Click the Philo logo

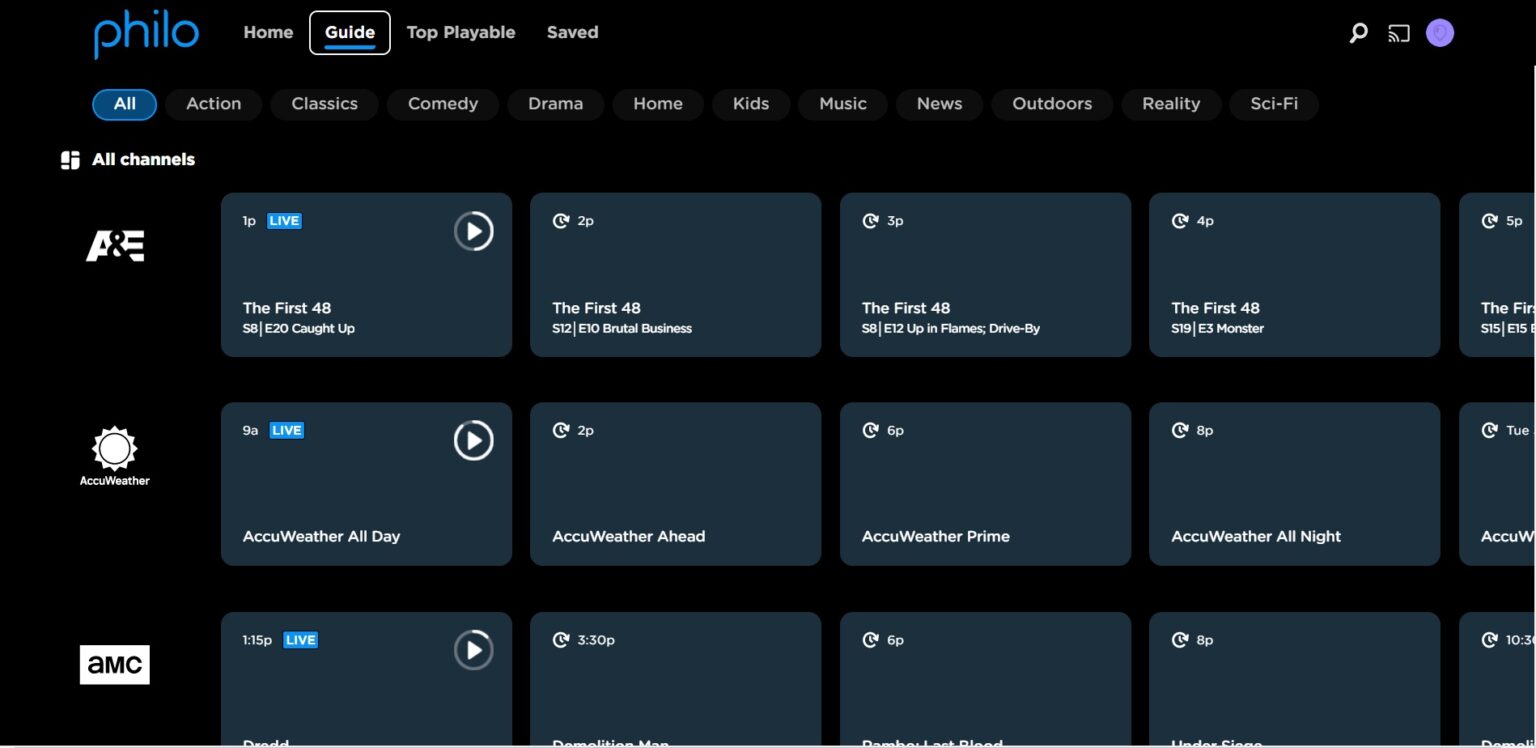coord(145,33)
